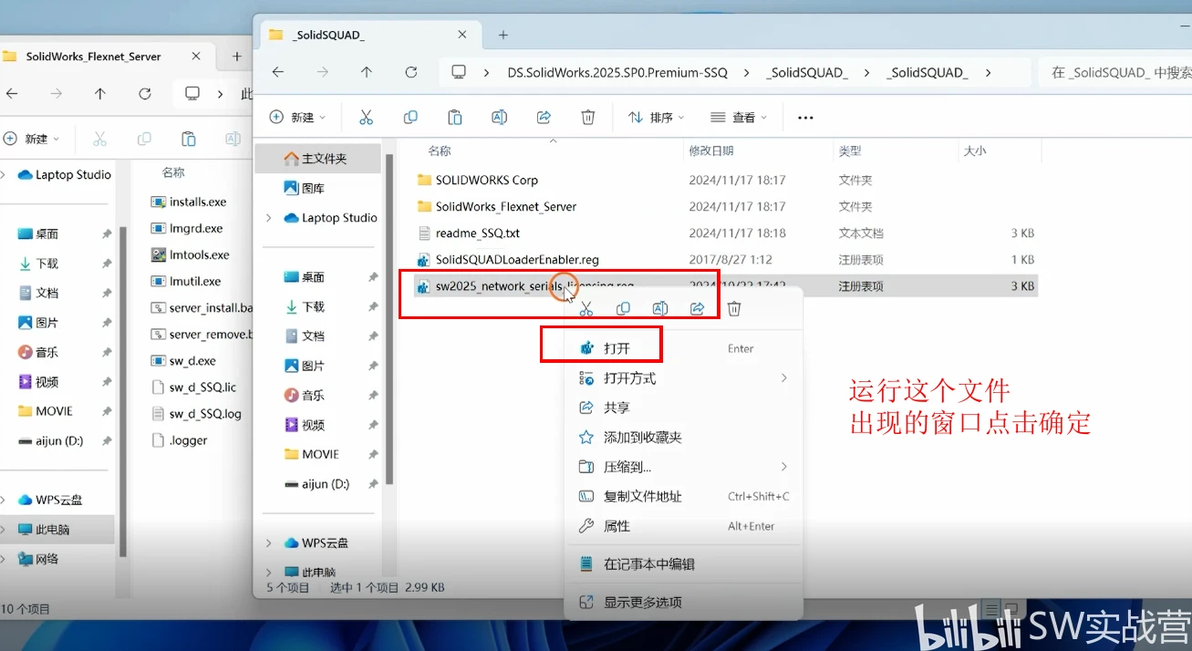Screen dimensions: 1192x651
Task: Expand the 打开方式 submenu arrow
Action: 784,378
